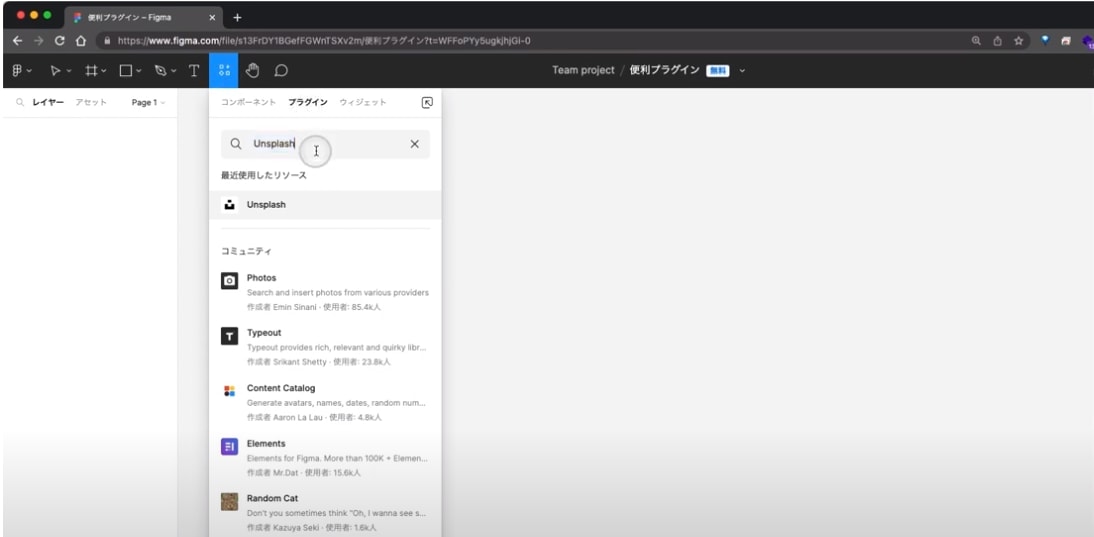Click the Content Catalog plugin icon

pyautogui.click(x=230, y=391)
